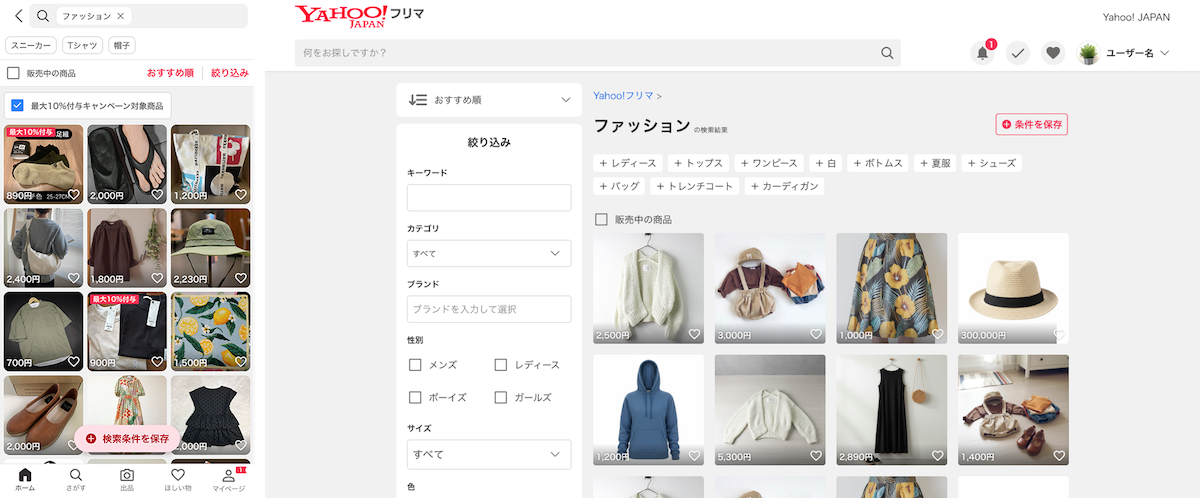Check the ボーイズ checkbox
The image size is (1200, 498).
click(x=415, y=397)
